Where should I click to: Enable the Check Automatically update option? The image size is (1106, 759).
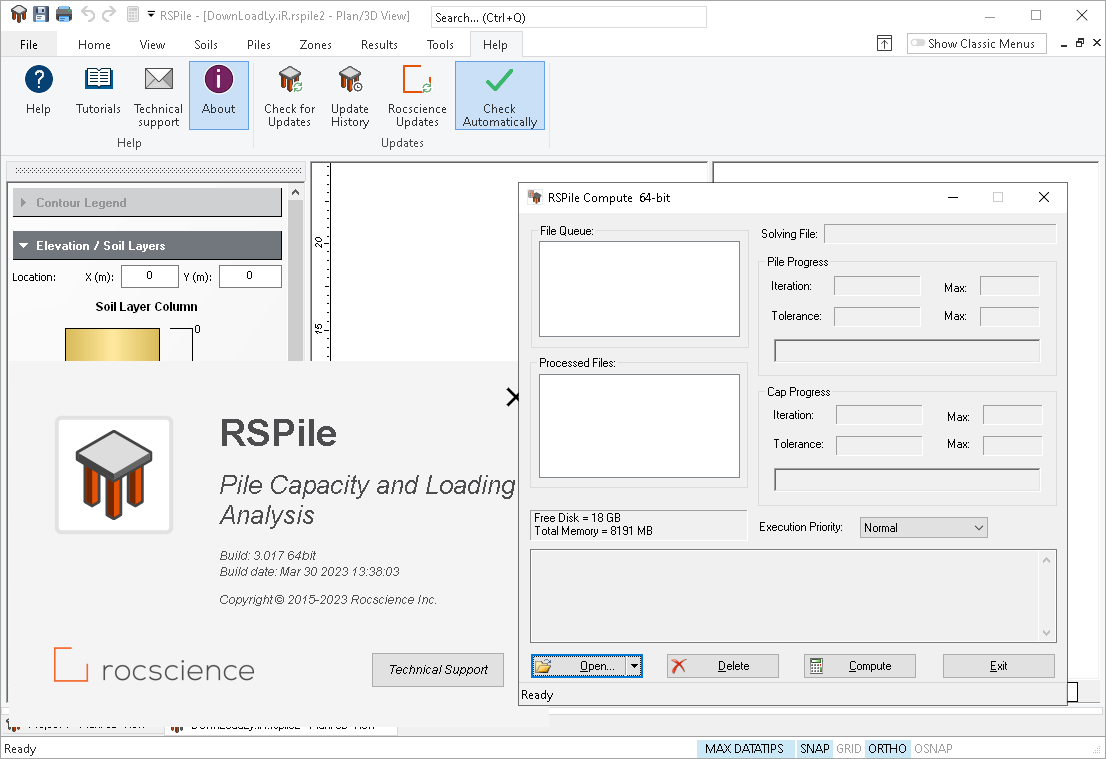(500, 95)
